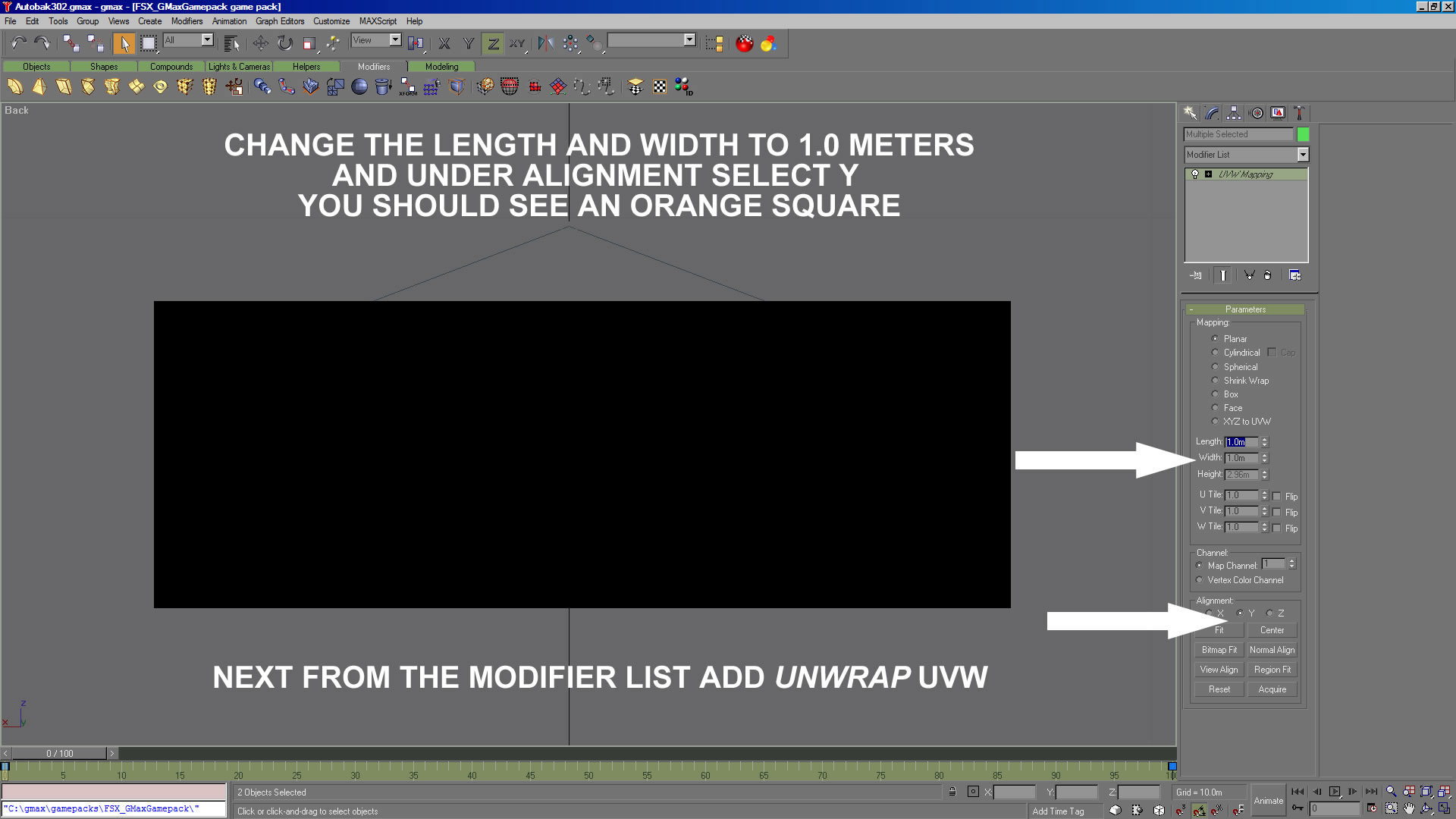1456x819 pixels.
Task: Select Z alignment radio button
Action: click(x=1269, y=613)
